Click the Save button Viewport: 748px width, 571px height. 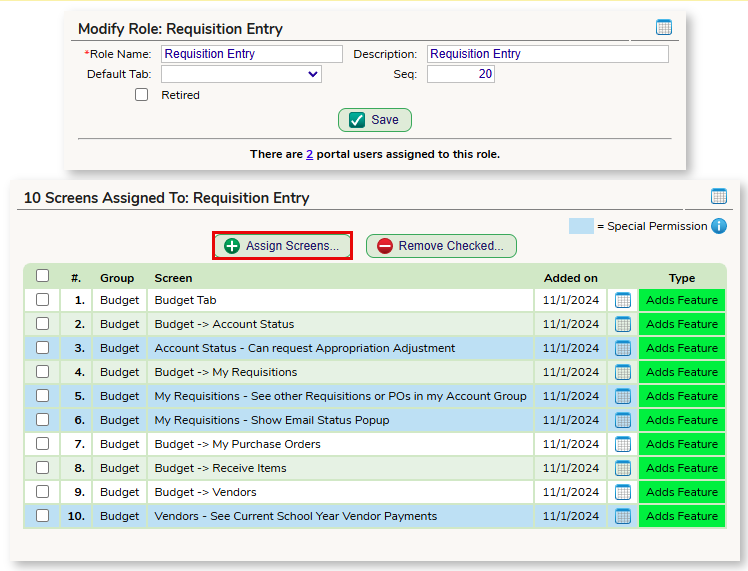pos(374,120)
